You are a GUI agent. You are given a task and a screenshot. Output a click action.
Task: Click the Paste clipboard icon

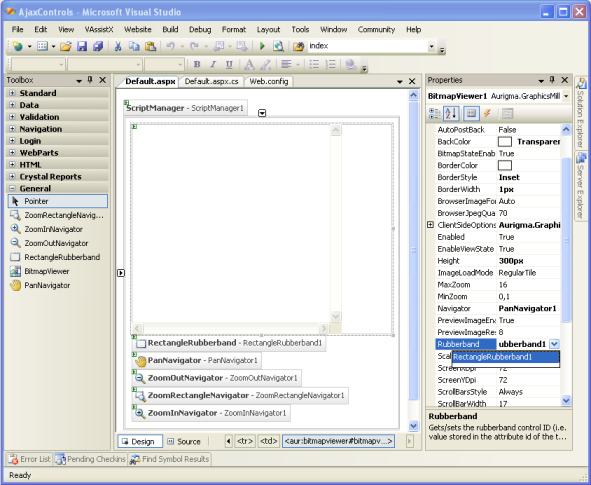[x=150, y=46]
